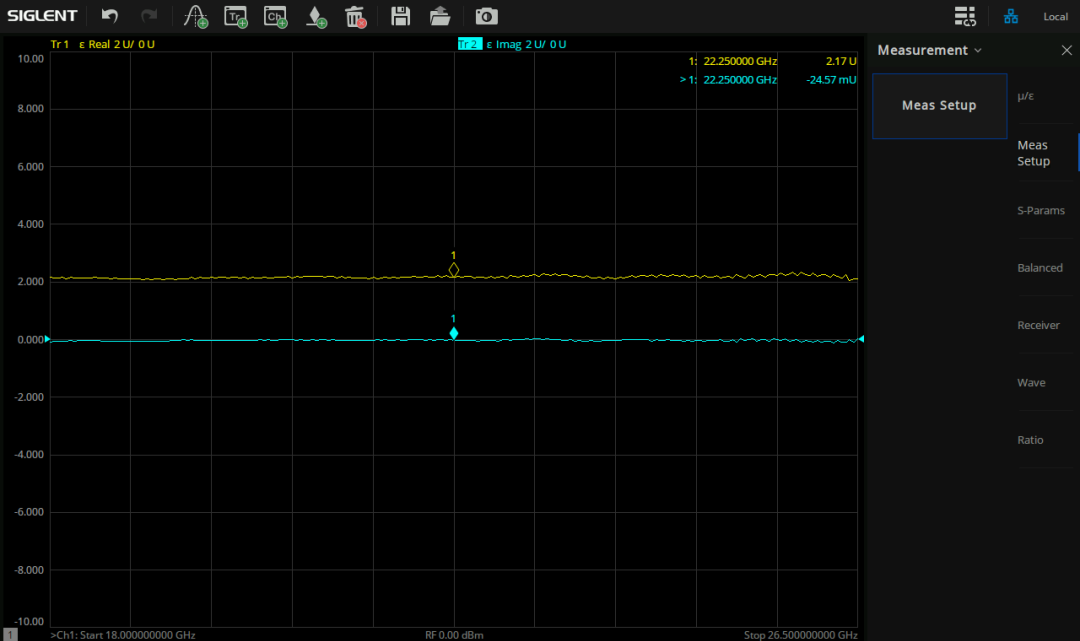This screenshot has height=641, width=1080.
Task: Open the recall file folder icon
Action: pos(439,16)
